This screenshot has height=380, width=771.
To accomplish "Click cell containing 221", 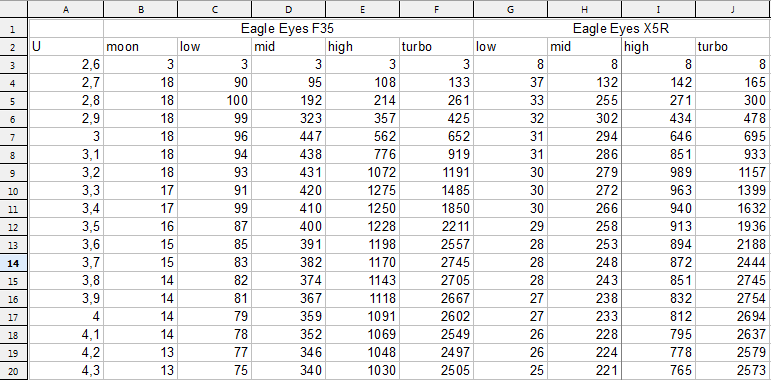I will coord(585,371).
